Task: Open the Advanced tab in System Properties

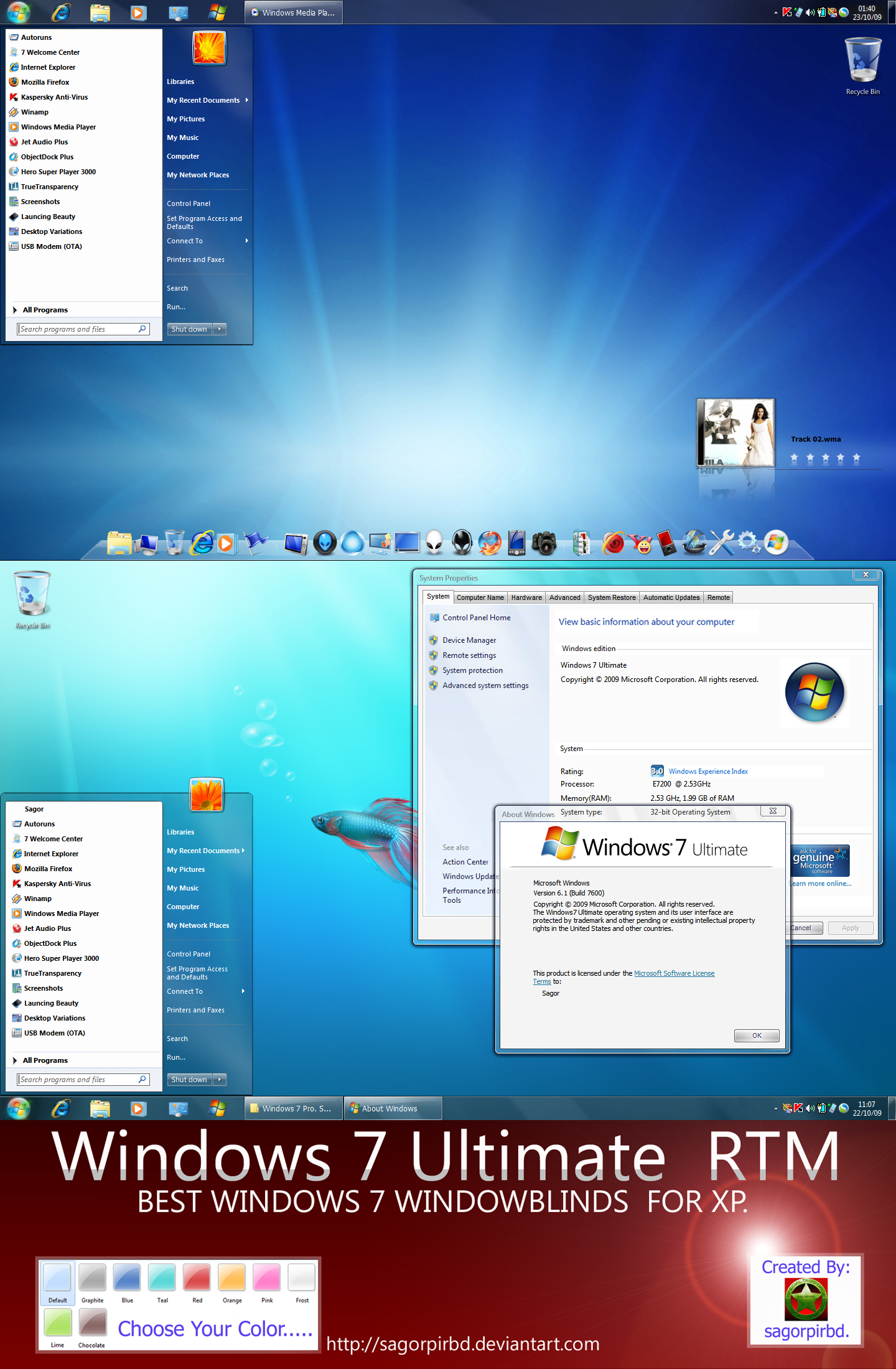Action: coord(564,597)
